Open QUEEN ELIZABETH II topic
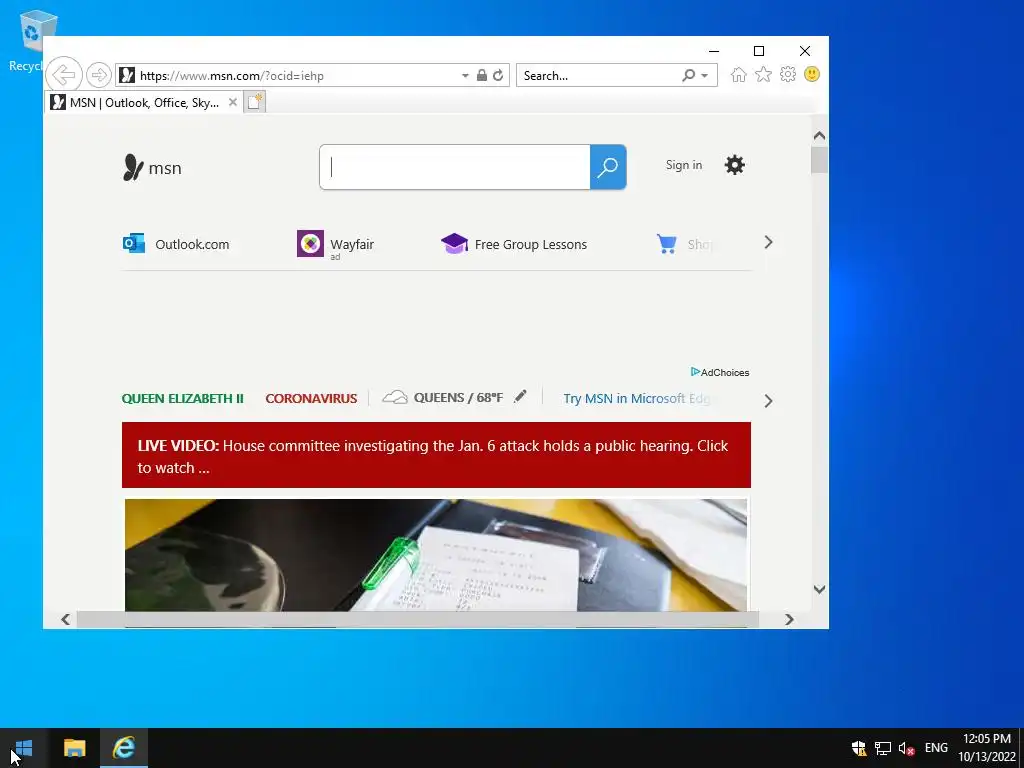Viewport: 1024px width, 768px height. [182, 398]
